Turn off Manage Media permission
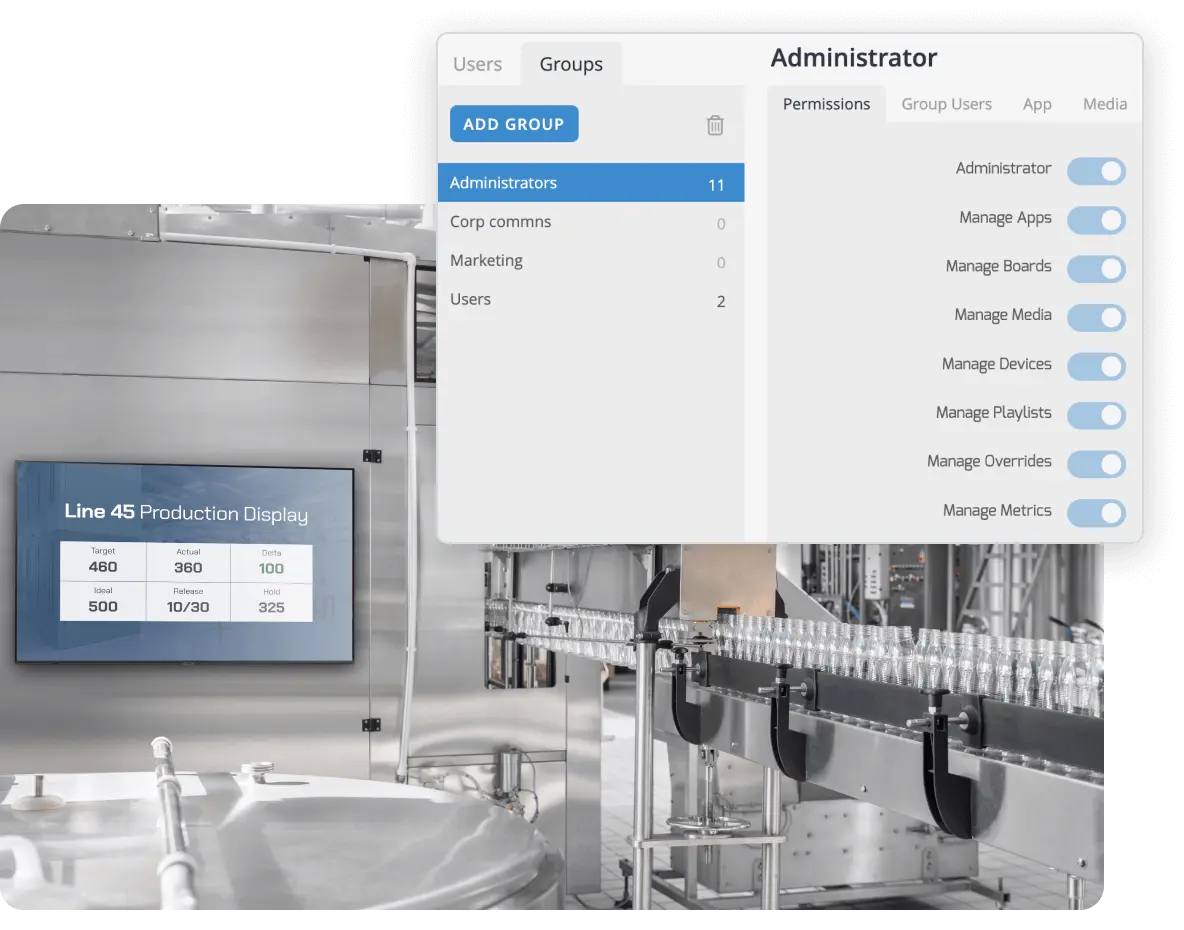This screenshot has width=1184, height=930. pyautogui.click(x=1096, y=318)
